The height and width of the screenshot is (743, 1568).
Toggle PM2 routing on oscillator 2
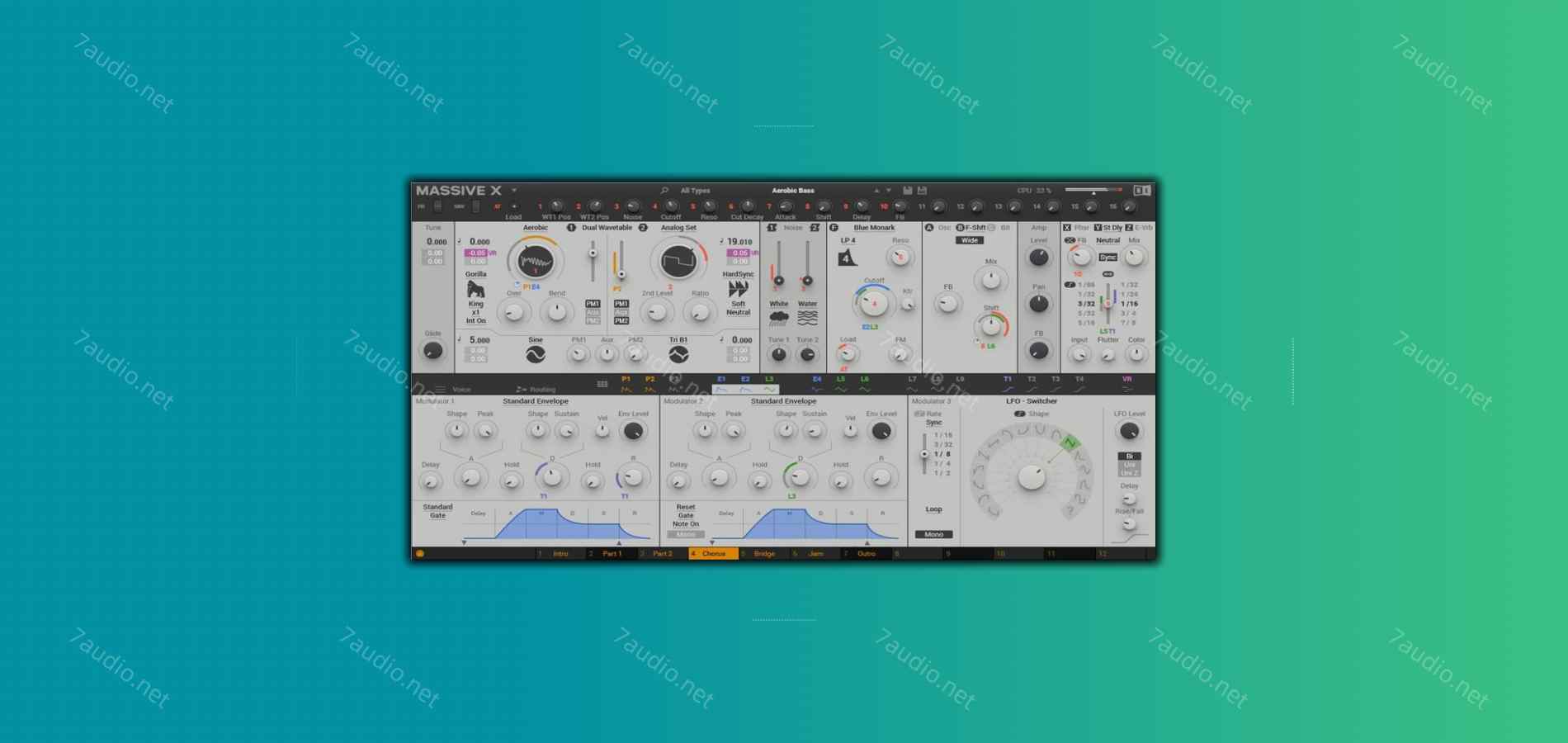(x=621, y=320)
